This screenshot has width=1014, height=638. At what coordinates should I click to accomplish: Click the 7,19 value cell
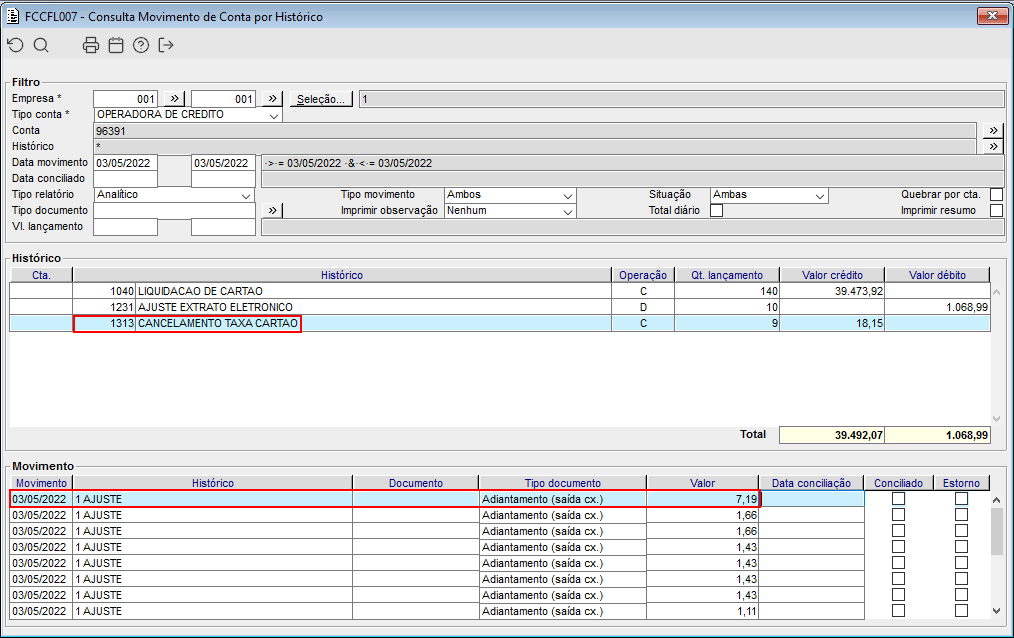pyautogui.click(x=702, y=498)
